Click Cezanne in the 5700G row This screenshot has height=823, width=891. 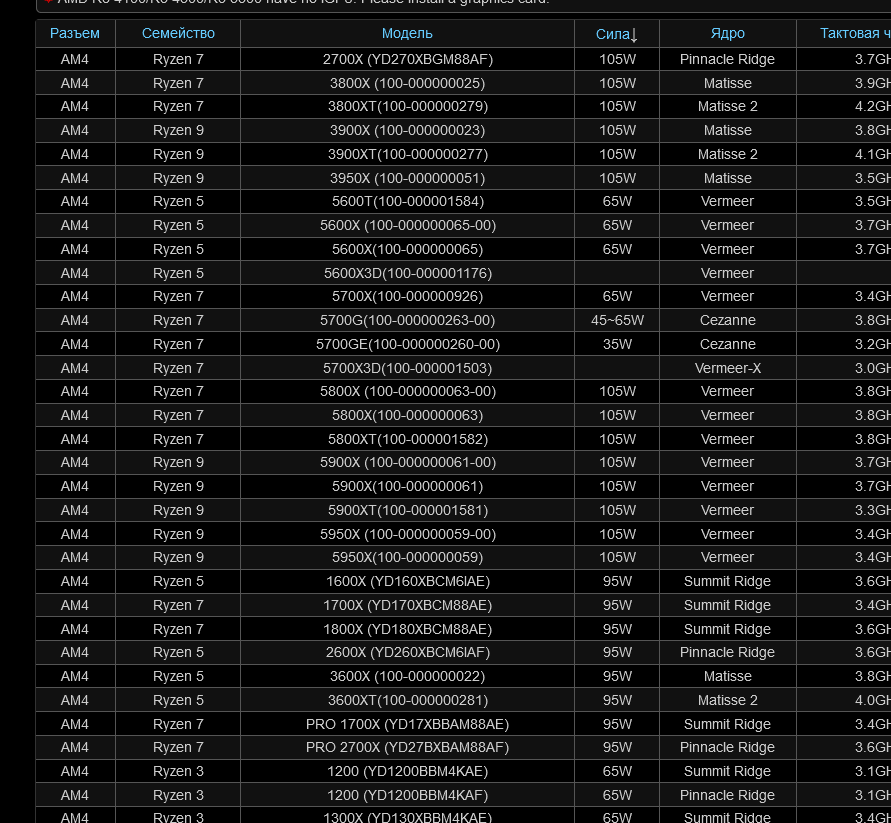(x=727, y=320)
